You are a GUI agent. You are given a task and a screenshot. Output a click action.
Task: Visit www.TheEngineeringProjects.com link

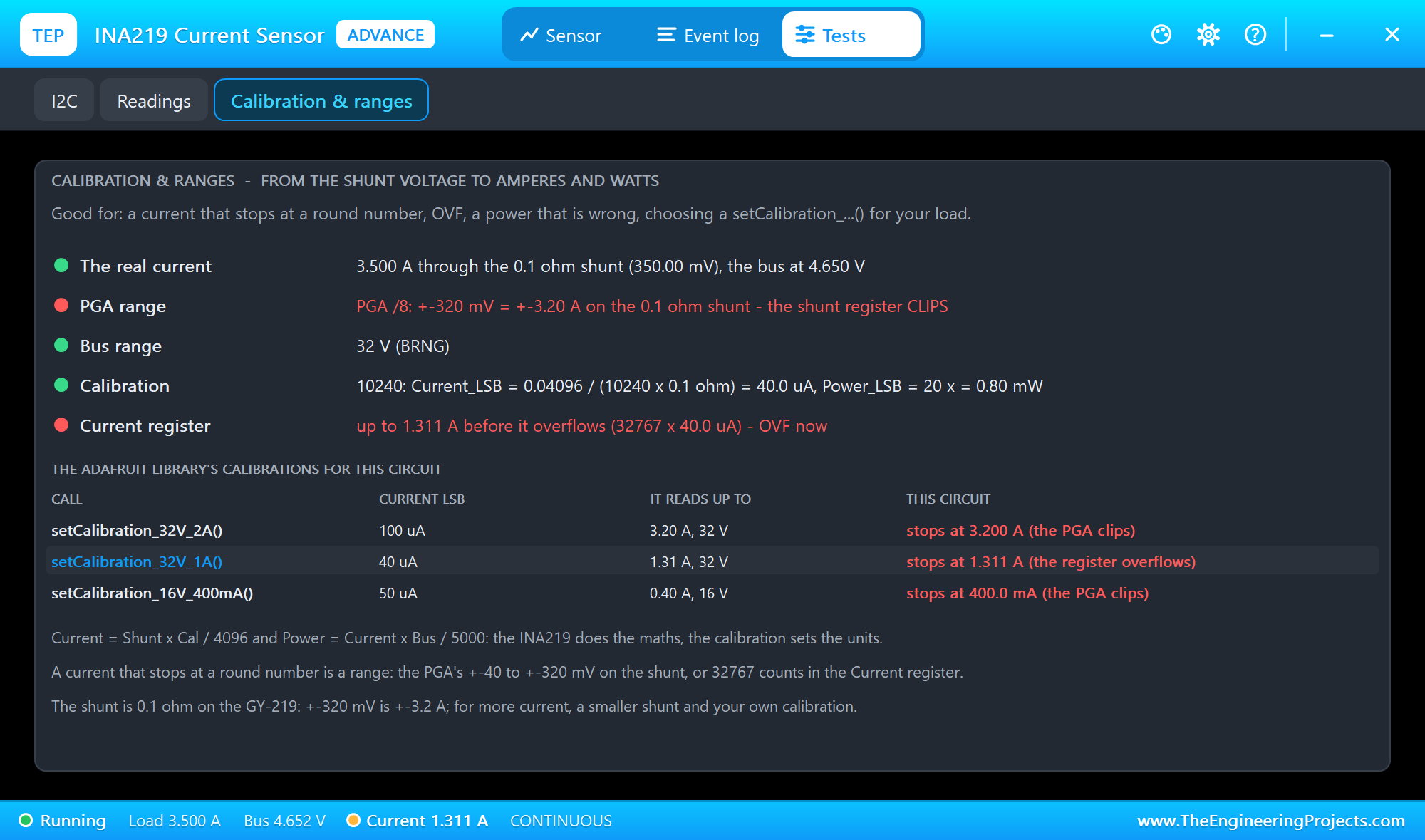point(1271,820)
